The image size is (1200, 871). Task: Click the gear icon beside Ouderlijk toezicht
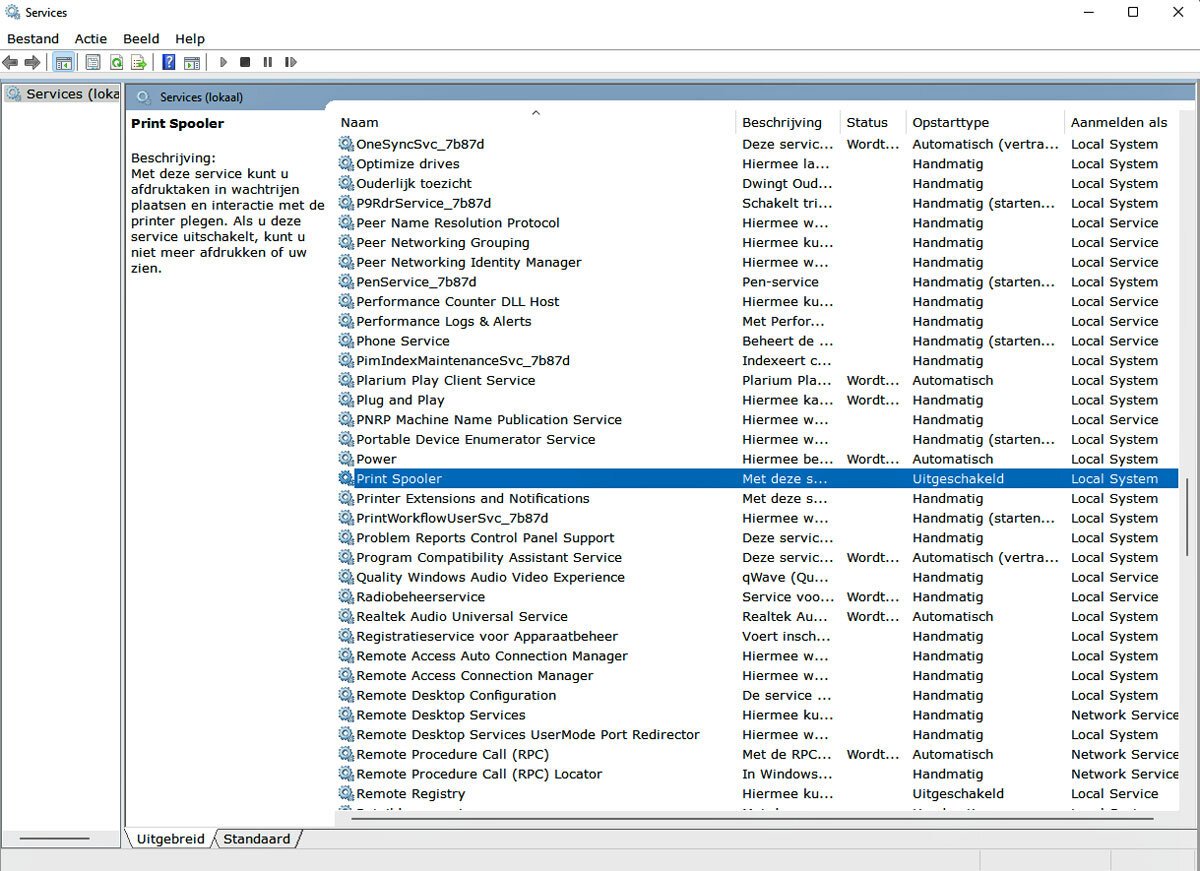point(346,184)
